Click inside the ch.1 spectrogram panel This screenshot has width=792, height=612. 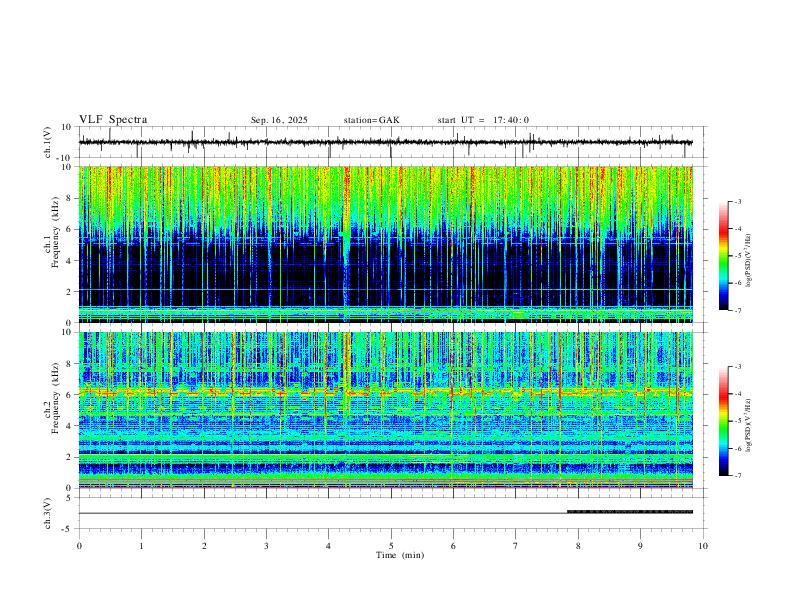386,244
